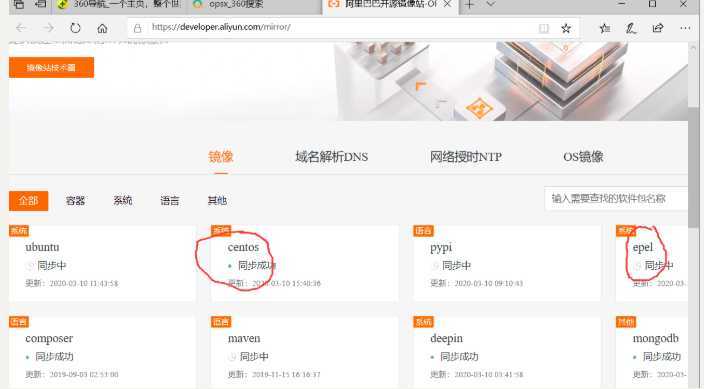Click ubuntu 同步中 status text

click(52, 265)
